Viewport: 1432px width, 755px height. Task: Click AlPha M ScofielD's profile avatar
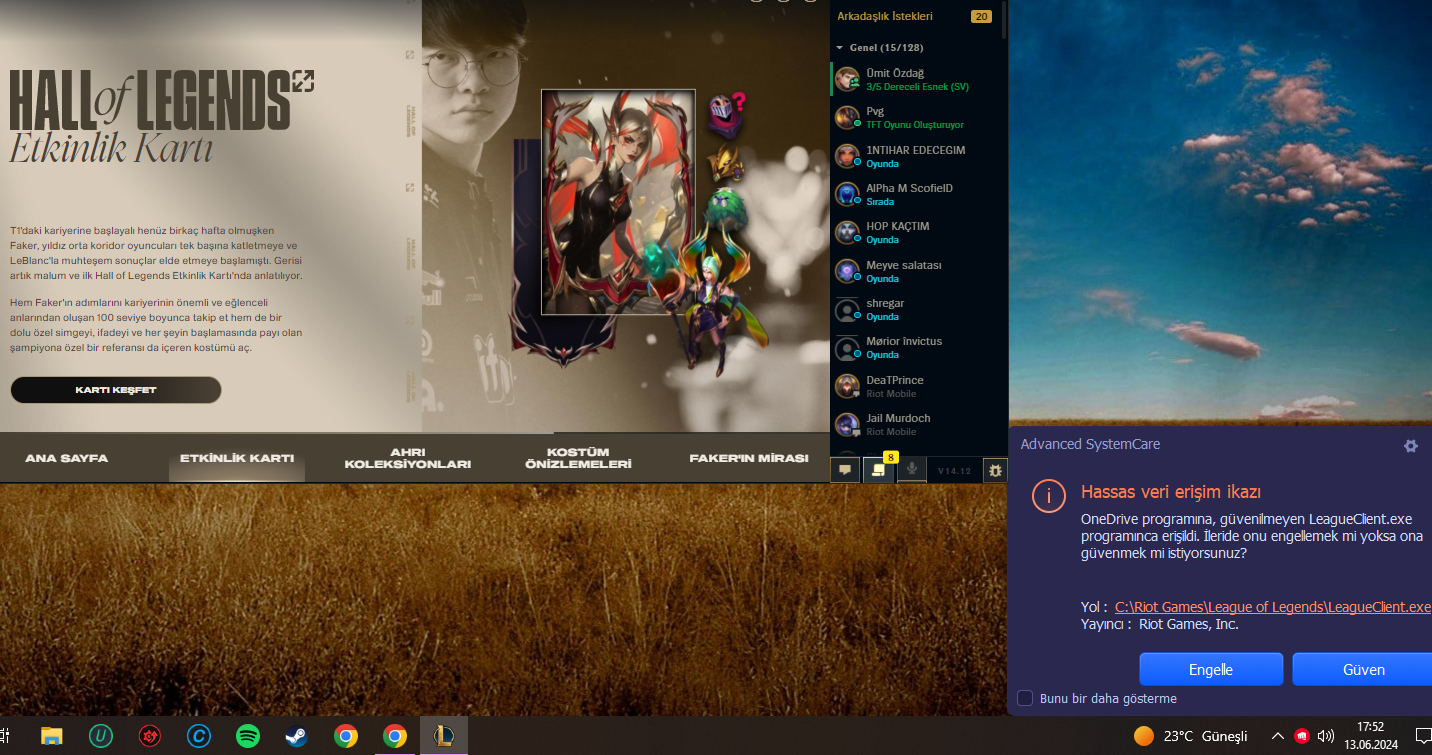[x=847, y=194]
